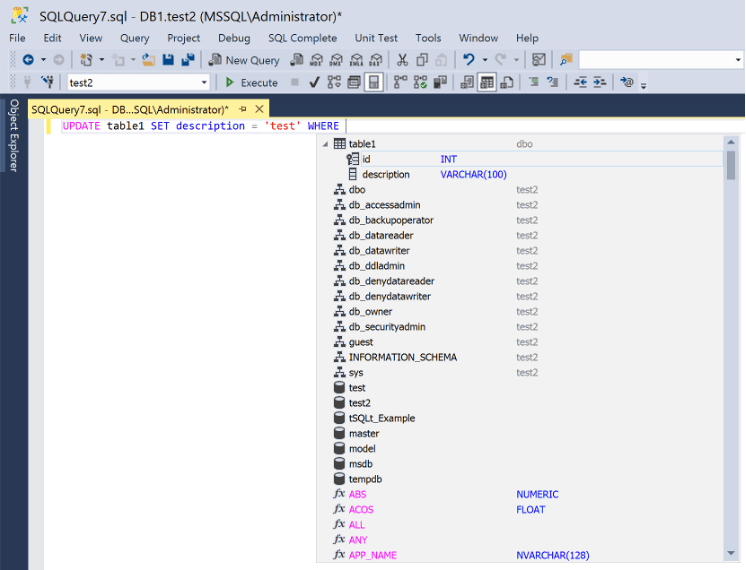Click the New Project icon

(86, 59)
